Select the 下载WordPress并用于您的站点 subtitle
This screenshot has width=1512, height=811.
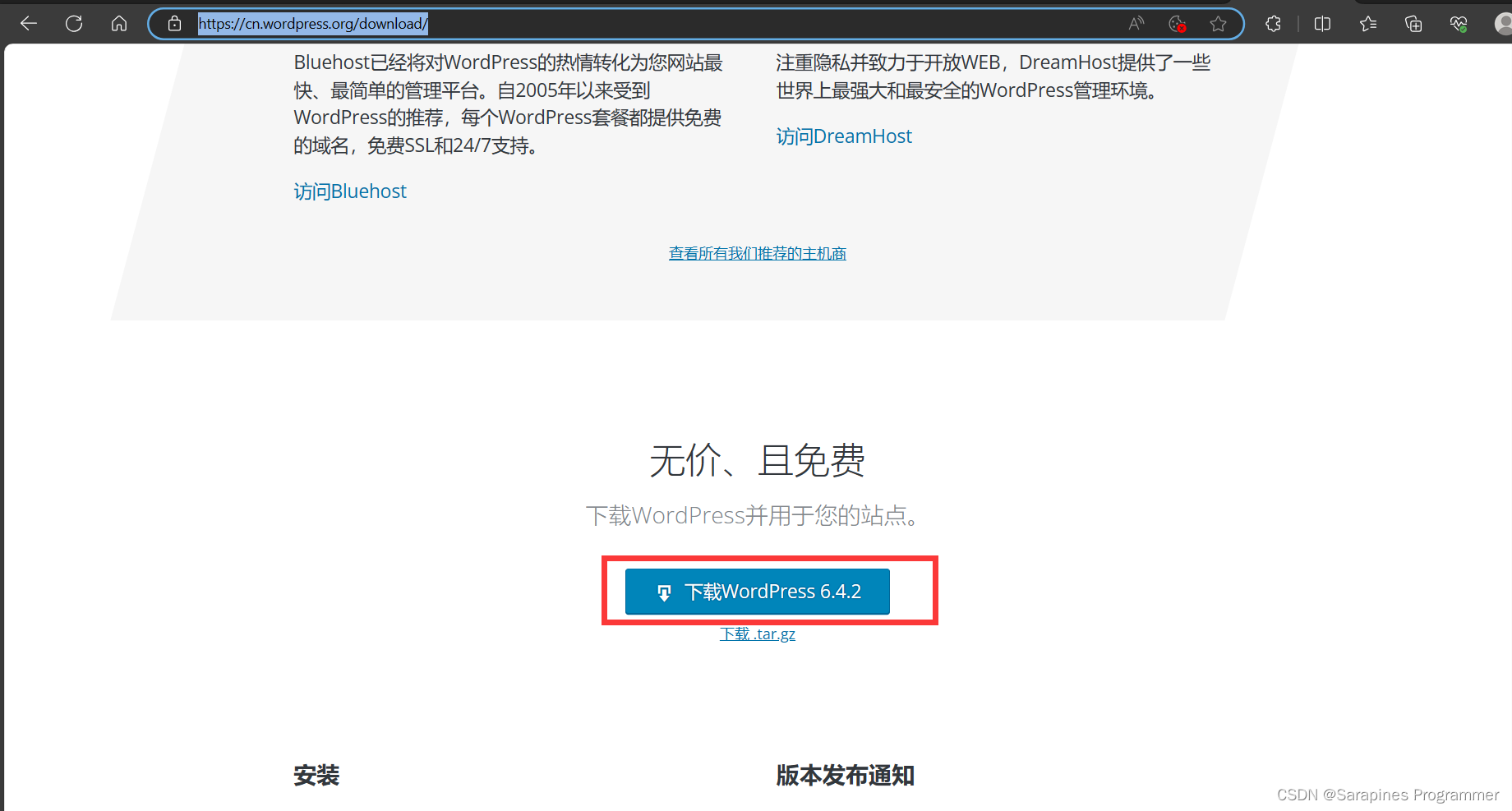pyautogui.click(x=752, y=515)
